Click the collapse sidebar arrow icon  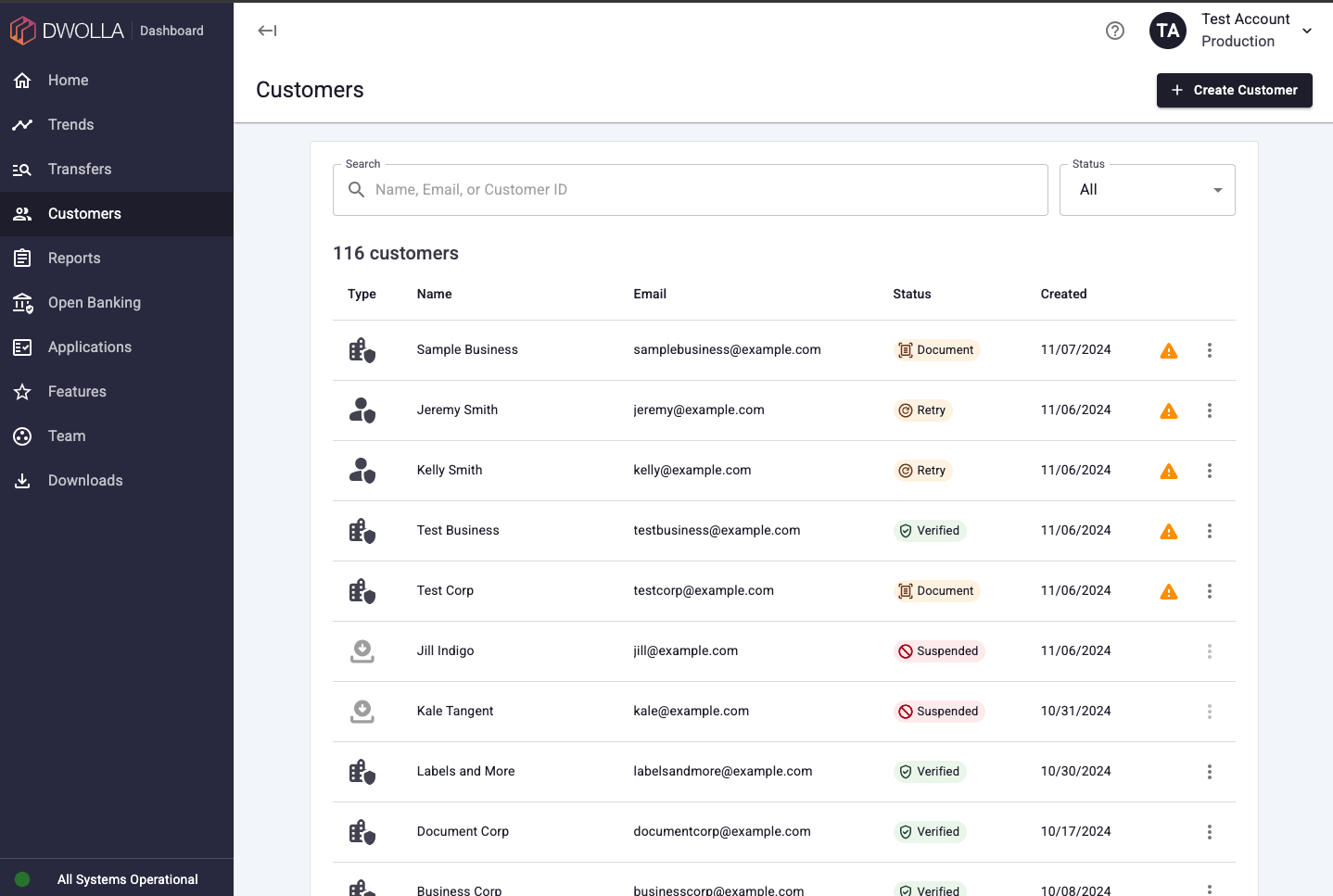(267, 31)
